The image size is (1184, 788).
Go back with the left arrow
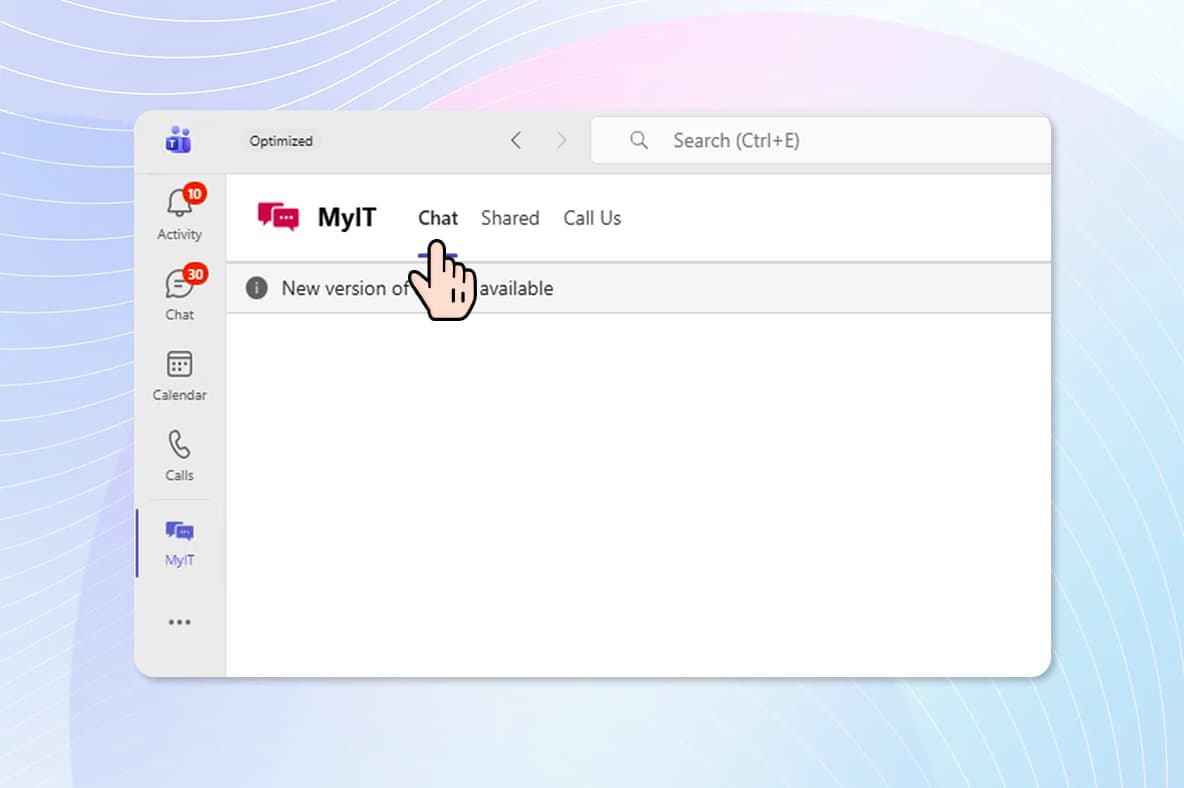(x=516, y=140)
